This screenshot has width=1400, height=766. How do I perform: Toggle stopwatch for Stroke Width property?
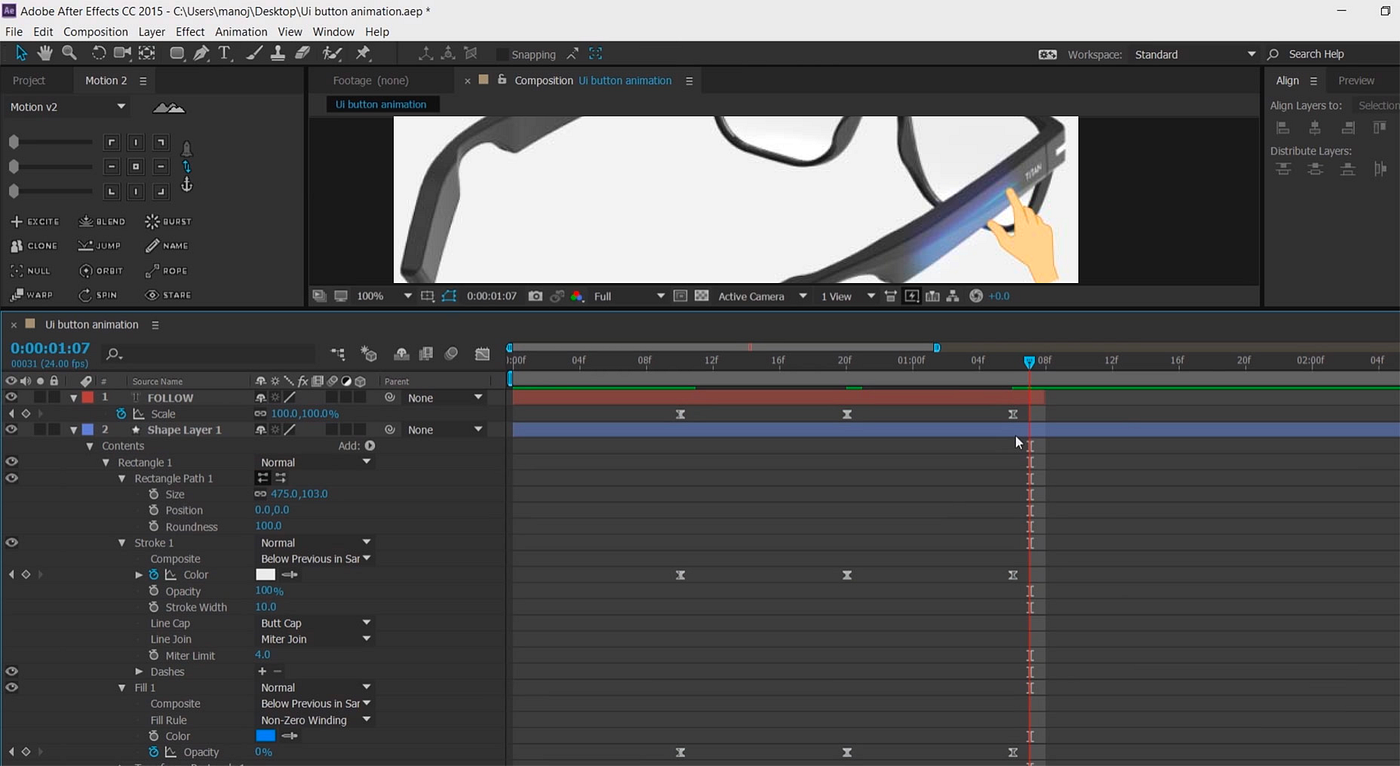click(154, 607)
